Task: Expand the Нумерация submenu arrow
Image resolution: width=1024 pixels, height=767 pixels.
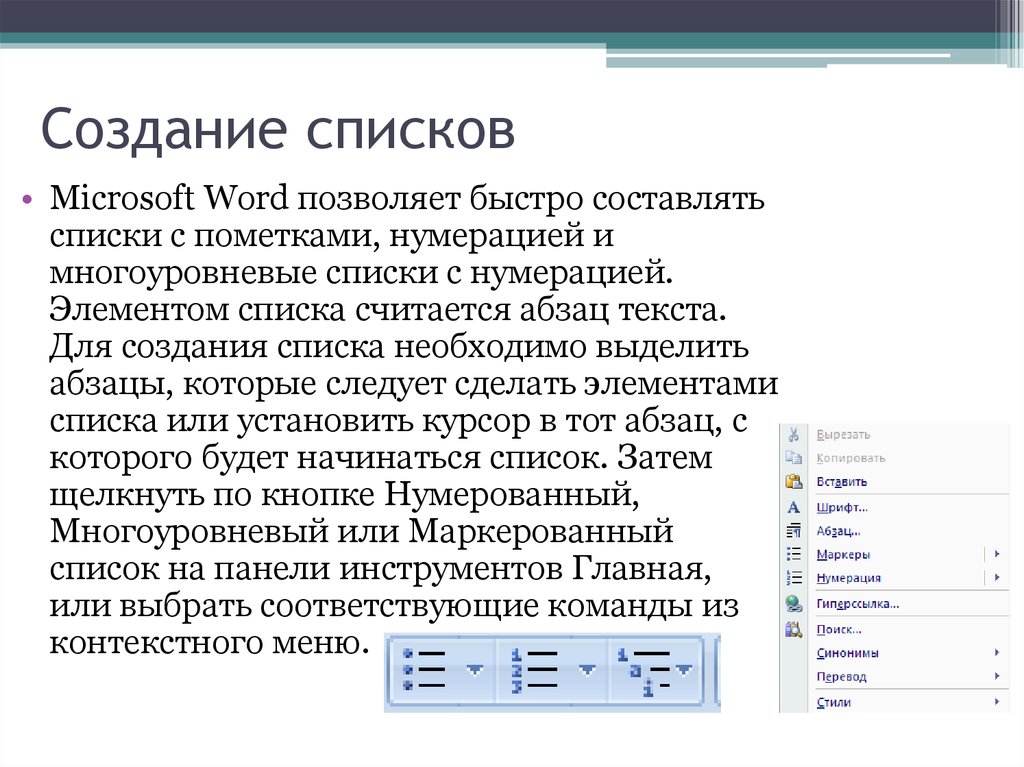Action: pyautogui.click(x=997, y=578)
